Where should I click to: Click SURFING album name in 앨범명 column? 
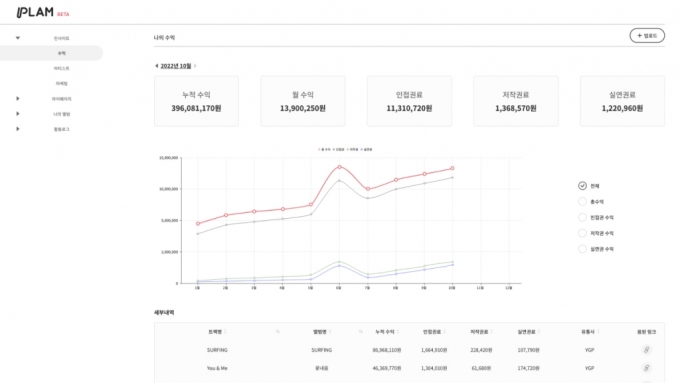click(x=321, y=350)
